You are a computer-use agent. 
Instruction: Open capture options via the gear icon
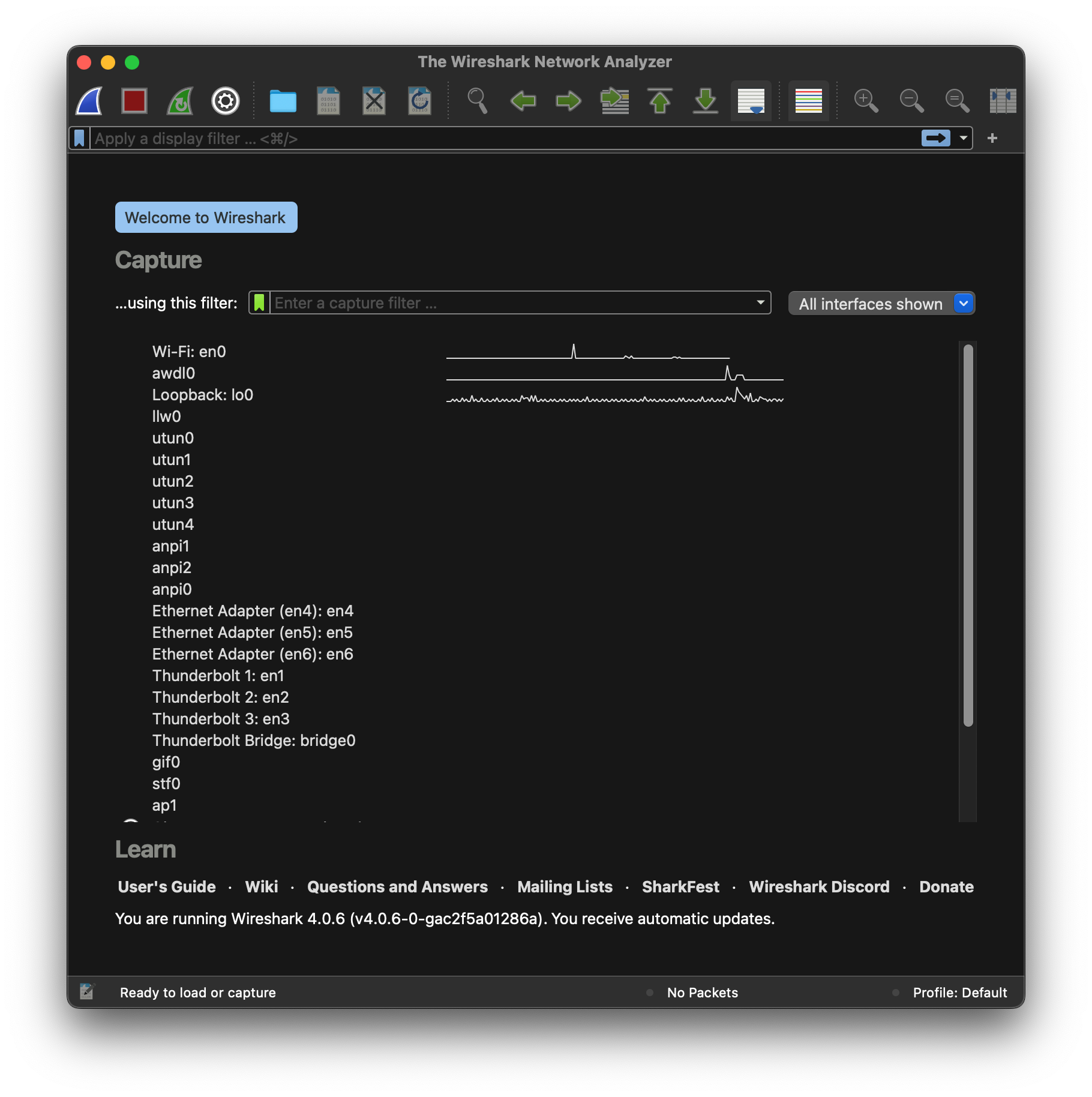pyautogui.click(x=224, y=101)
